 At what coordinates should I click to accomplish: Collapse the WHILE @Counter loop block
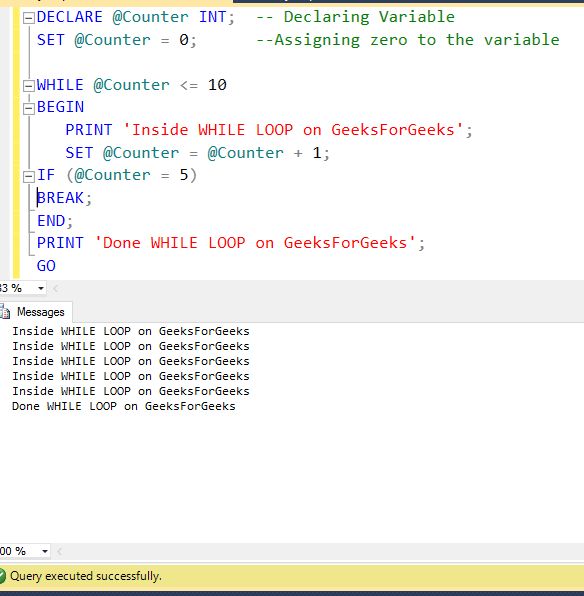(29, 86)
